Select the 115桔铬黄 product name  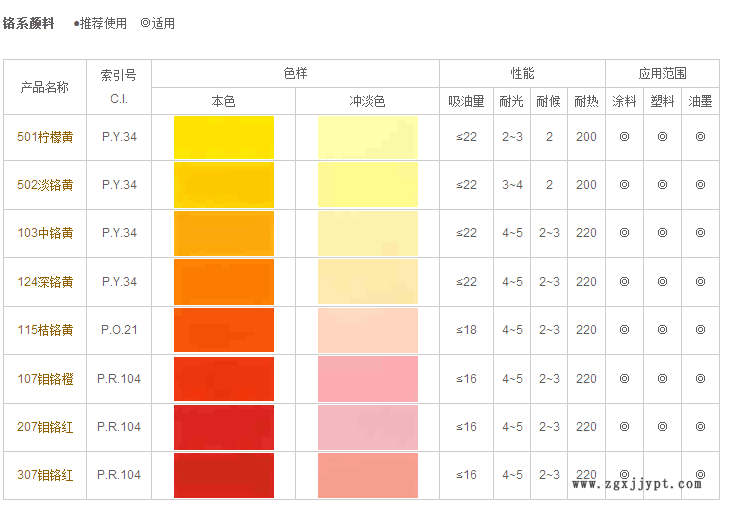coord(45,330)
